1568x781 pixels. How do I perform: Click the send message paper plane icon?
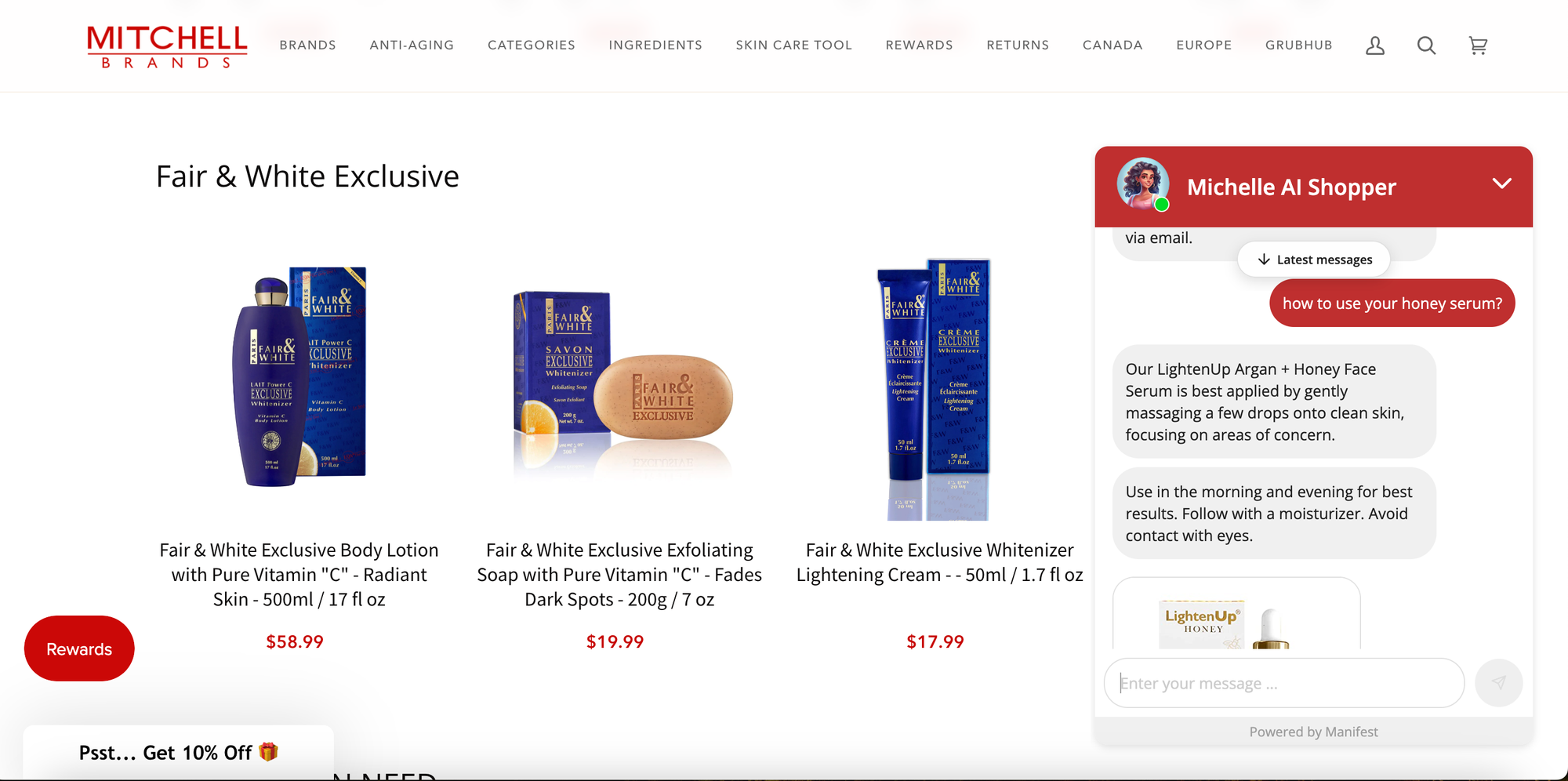click(x=1498, y=683)
